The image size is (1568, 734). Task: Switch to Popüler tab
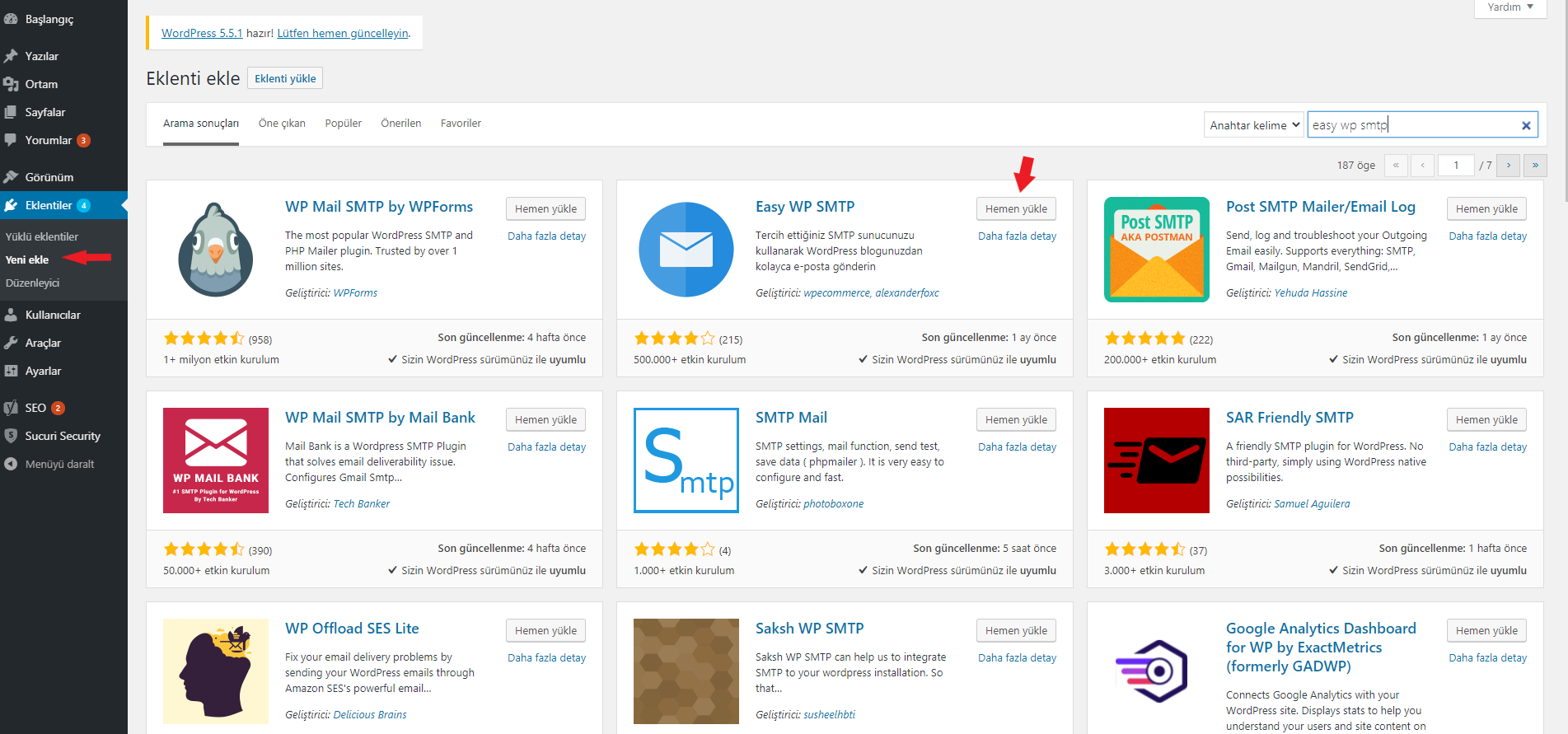click(344, 124)
